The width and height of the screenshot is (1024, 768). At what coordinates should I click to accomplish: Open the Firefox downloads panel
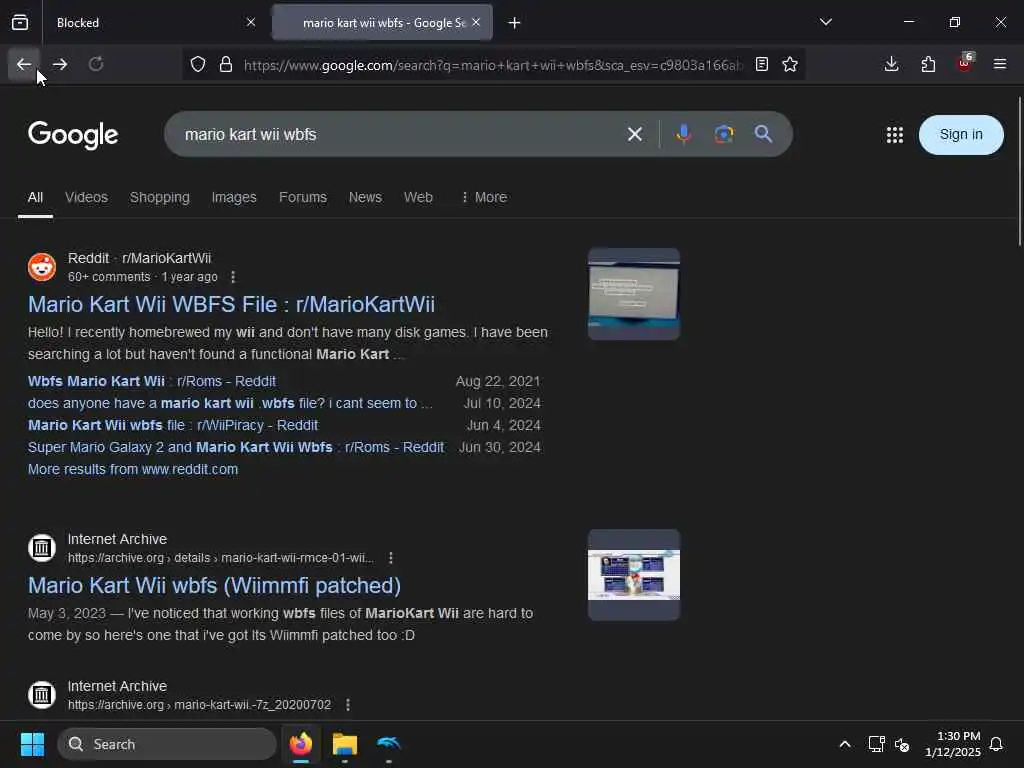pyautogui.click(x=891, y=64)
